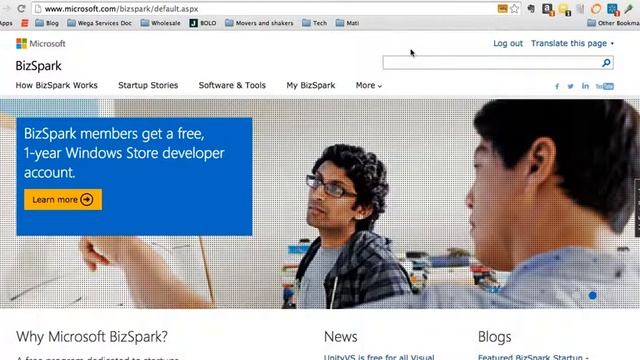
Task: Click the orange ring extension icon
Action: pyautogui.click(x=596, y=9)
